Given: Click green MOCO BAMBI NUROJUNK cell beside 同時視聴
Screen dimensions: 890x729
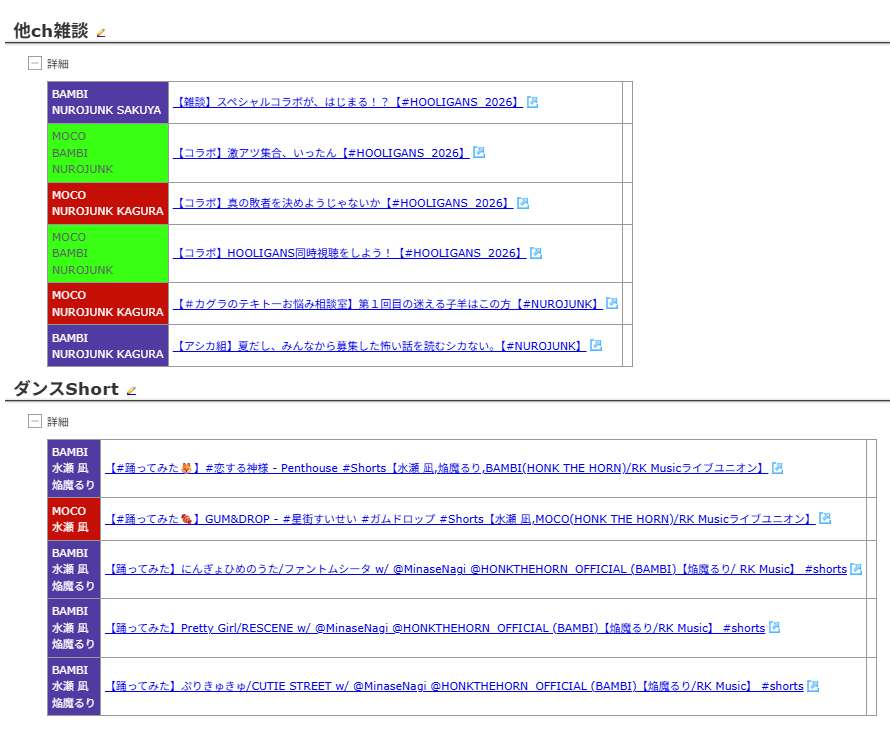Looking at the screenshot, I should click(108, 253).
